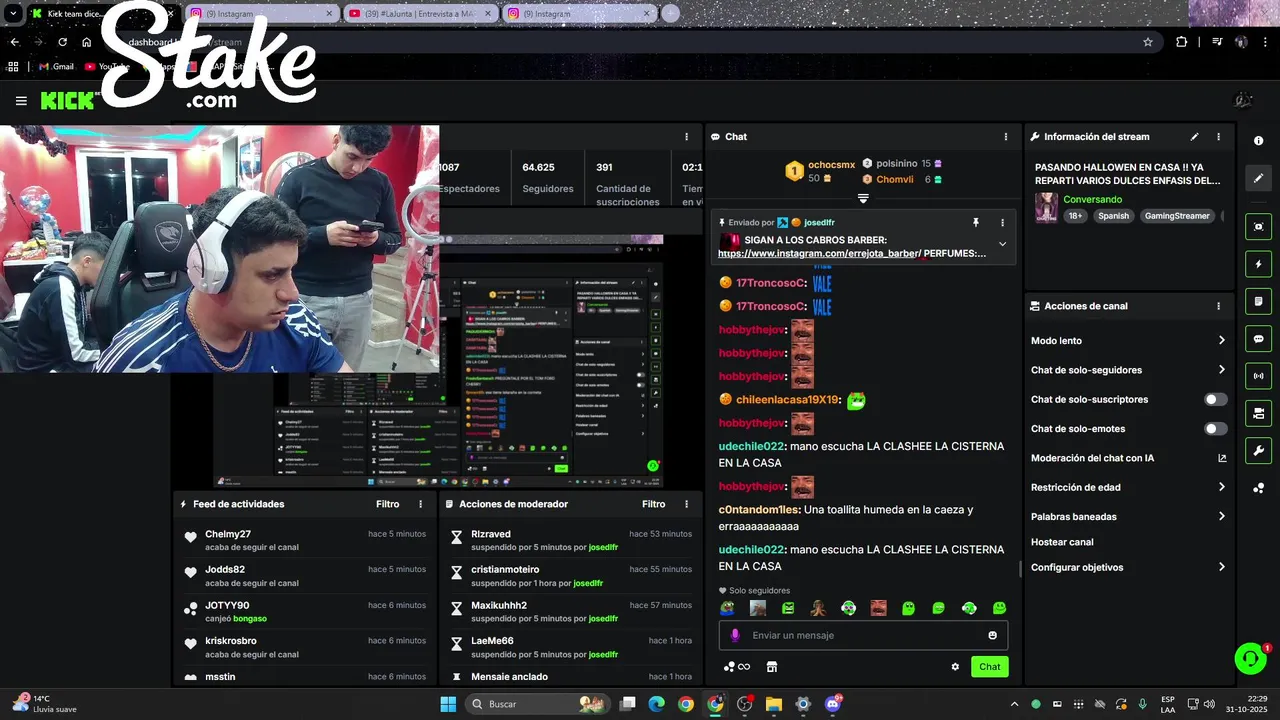Open the shop icon below chat input
Viewport: 1280px width, 720px height.
tap(772, 667)
